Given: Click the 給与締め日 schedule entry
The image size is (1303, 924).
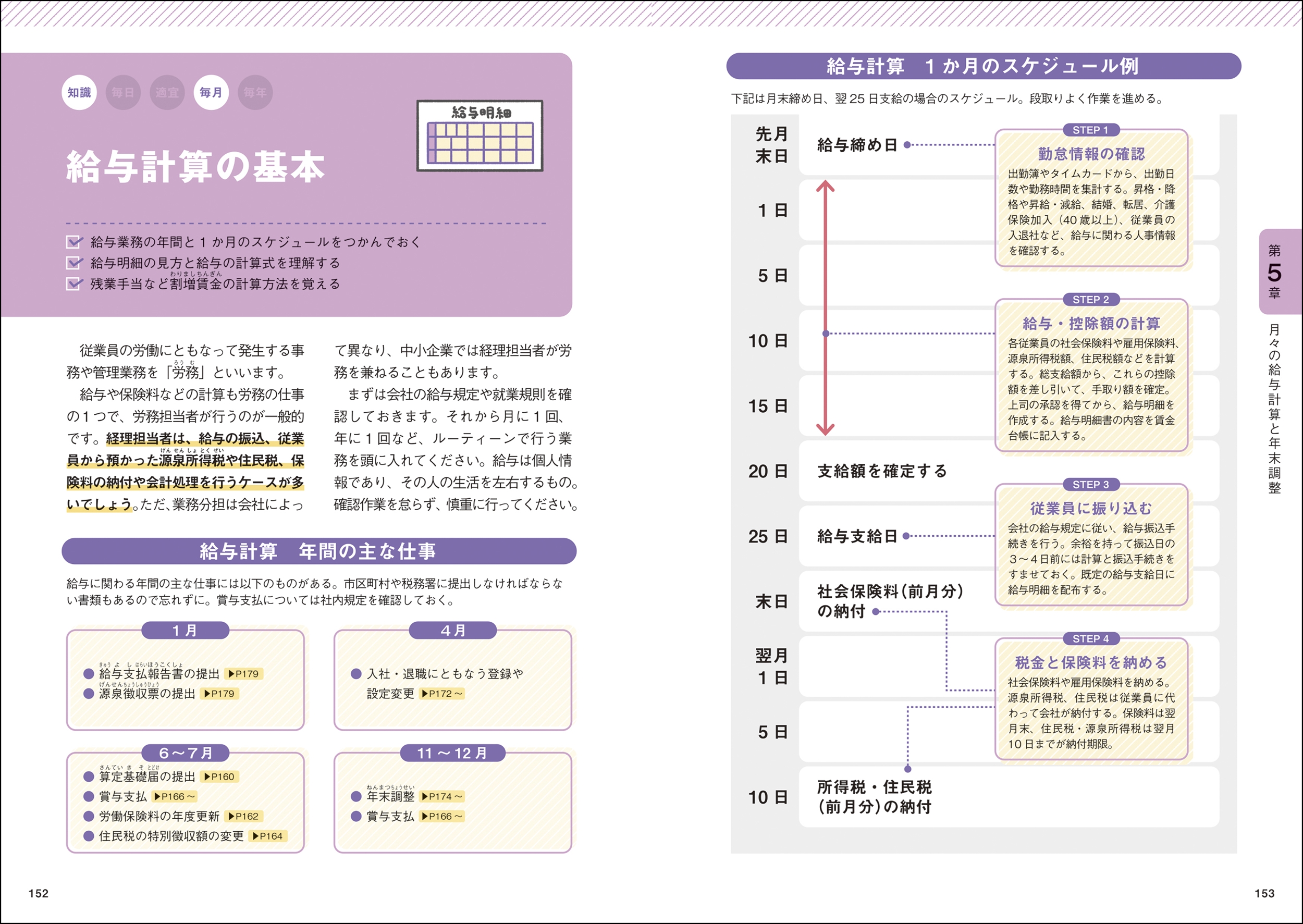Looking at the screenshot, I should coord(857,144).
